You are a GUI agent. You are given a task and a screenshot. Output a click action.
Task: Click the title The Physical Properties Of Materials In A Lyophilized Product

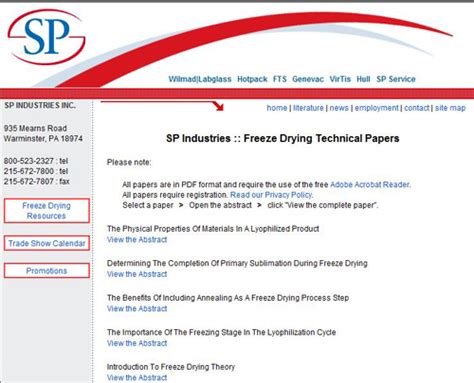(x=213, y=229)
